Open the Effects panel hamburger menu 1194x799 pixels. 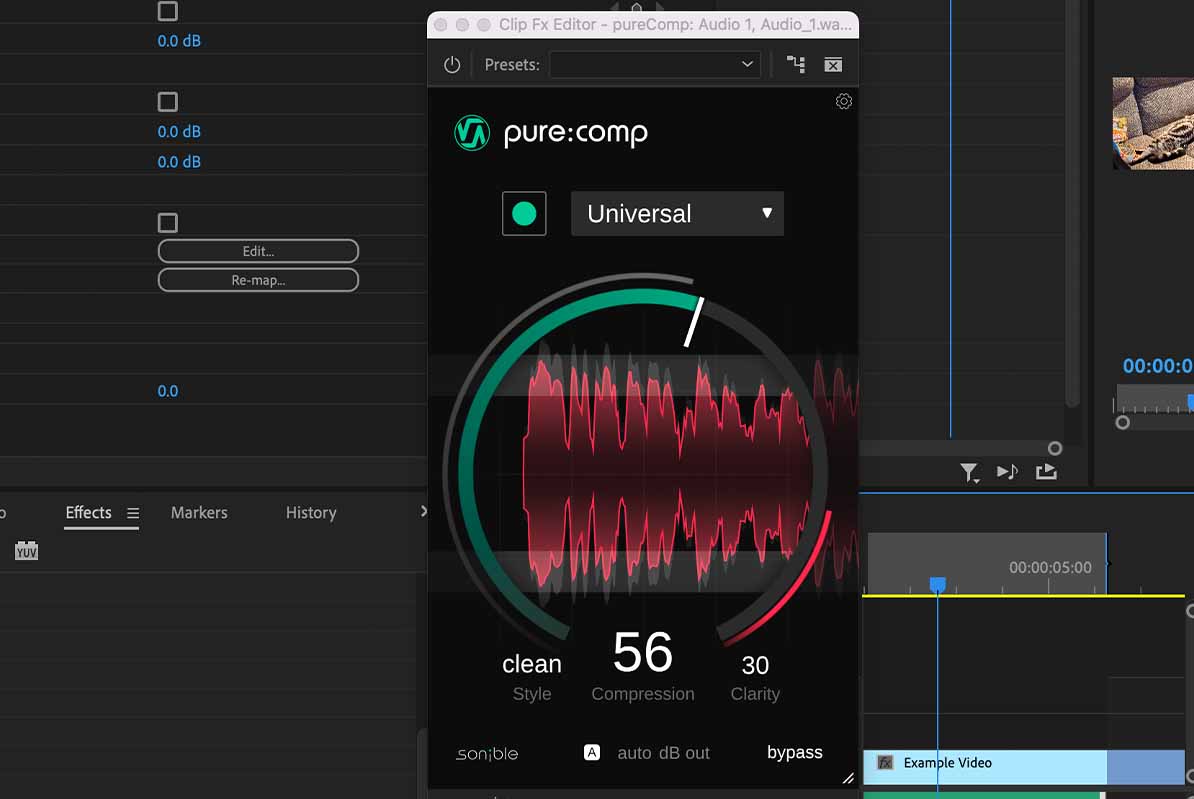pos(132,513)
